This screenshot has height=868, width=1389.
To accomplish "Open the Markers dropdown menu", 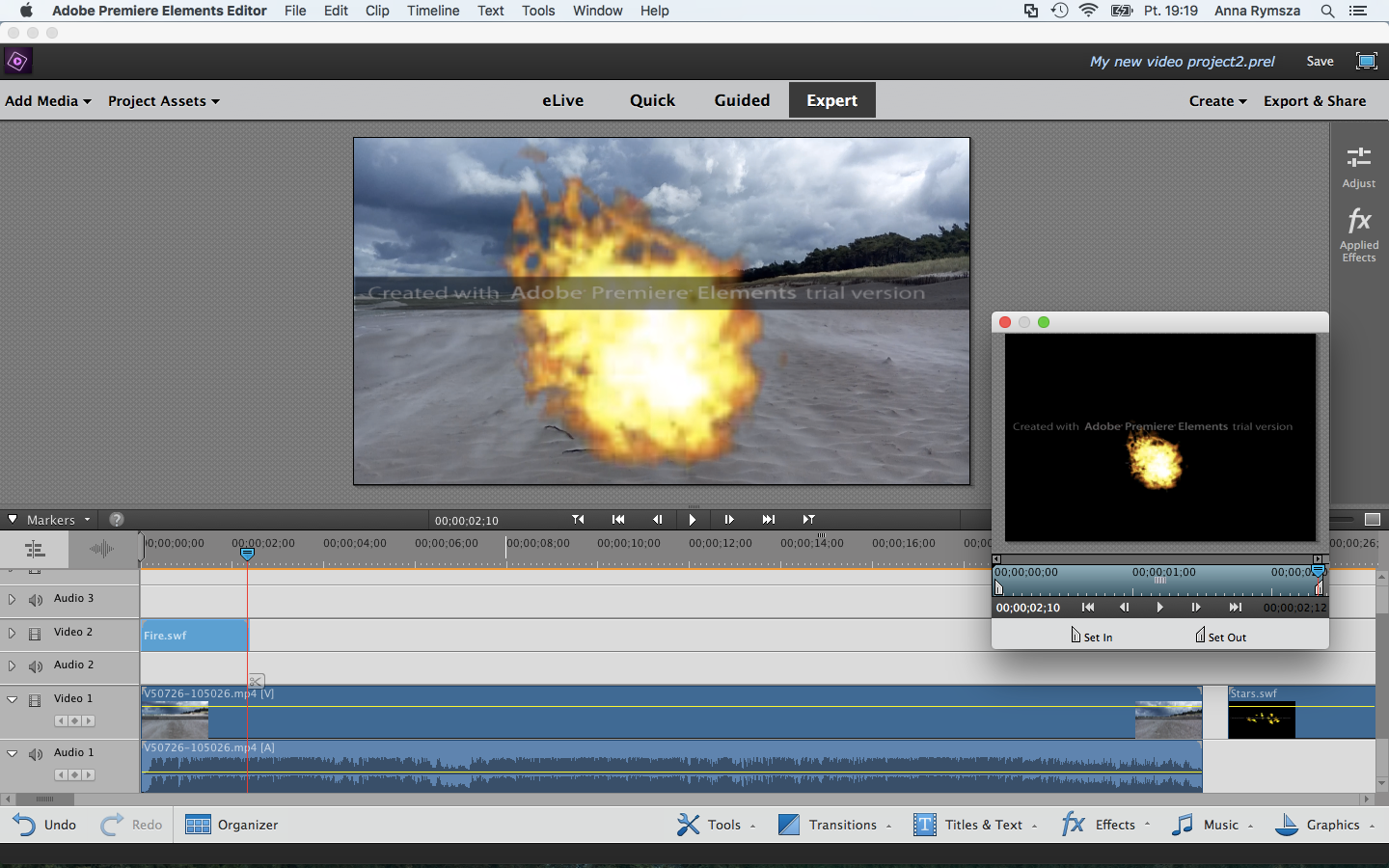I will [58, 520].
